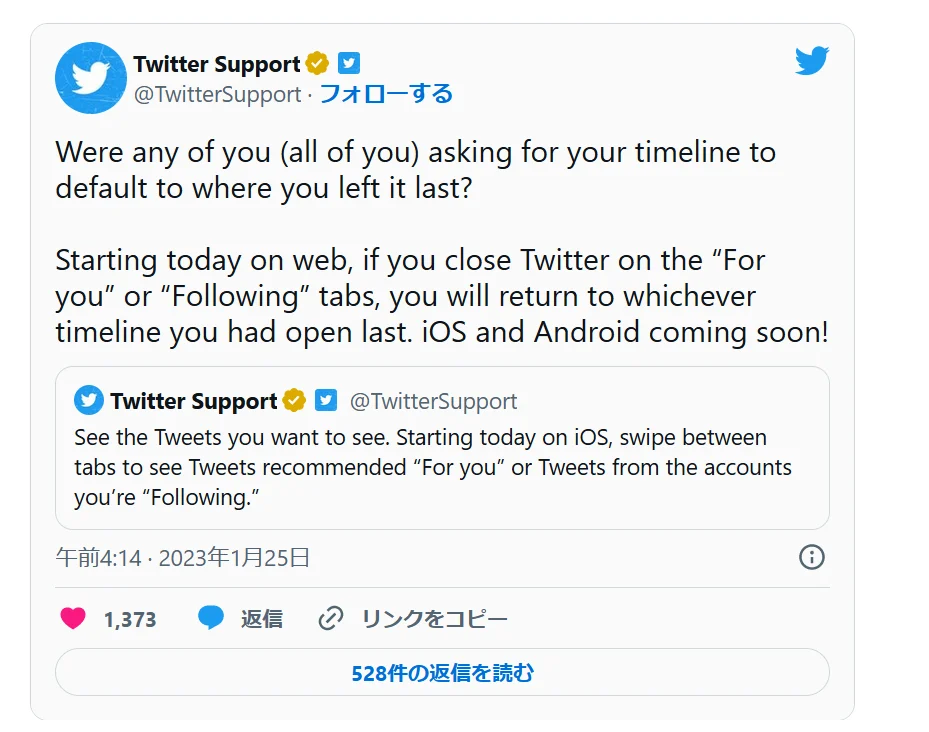Click the gold verified badge beside Twitter Support
Screen dimensions: 929x732
coord(317,64)
